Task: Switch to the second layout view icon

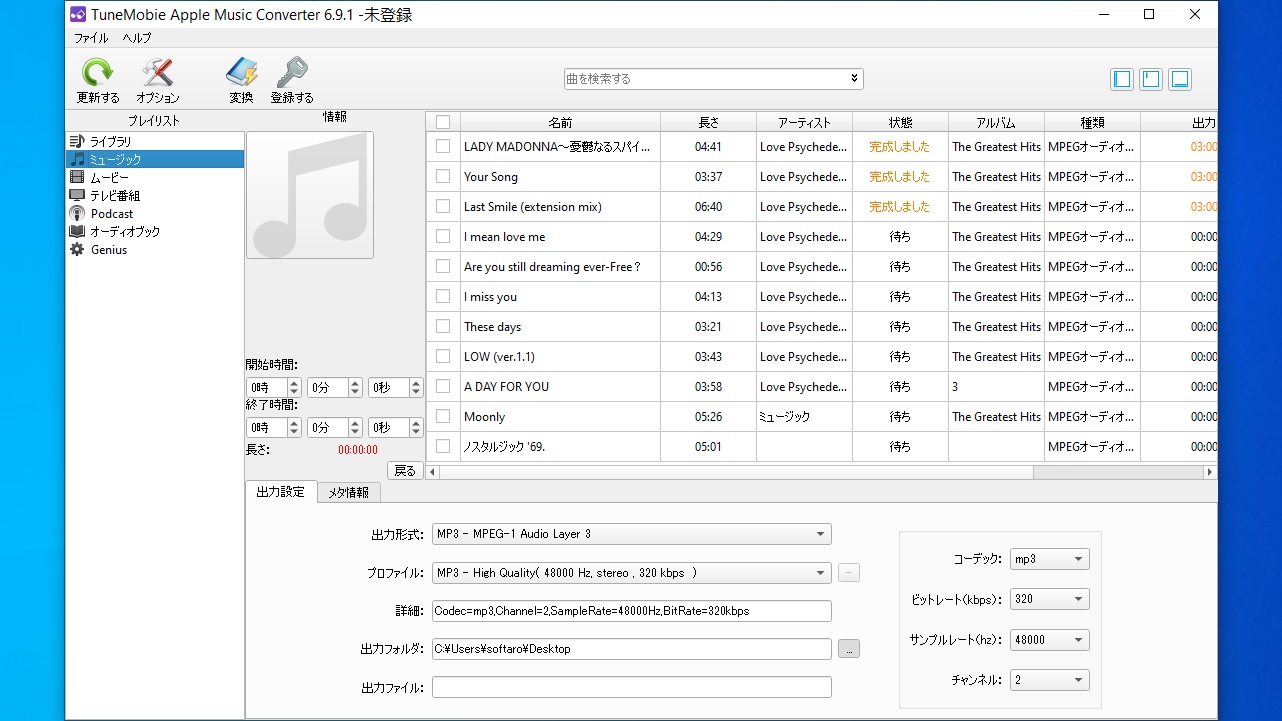Action: pyautogui.click(x=1151, y=79)
